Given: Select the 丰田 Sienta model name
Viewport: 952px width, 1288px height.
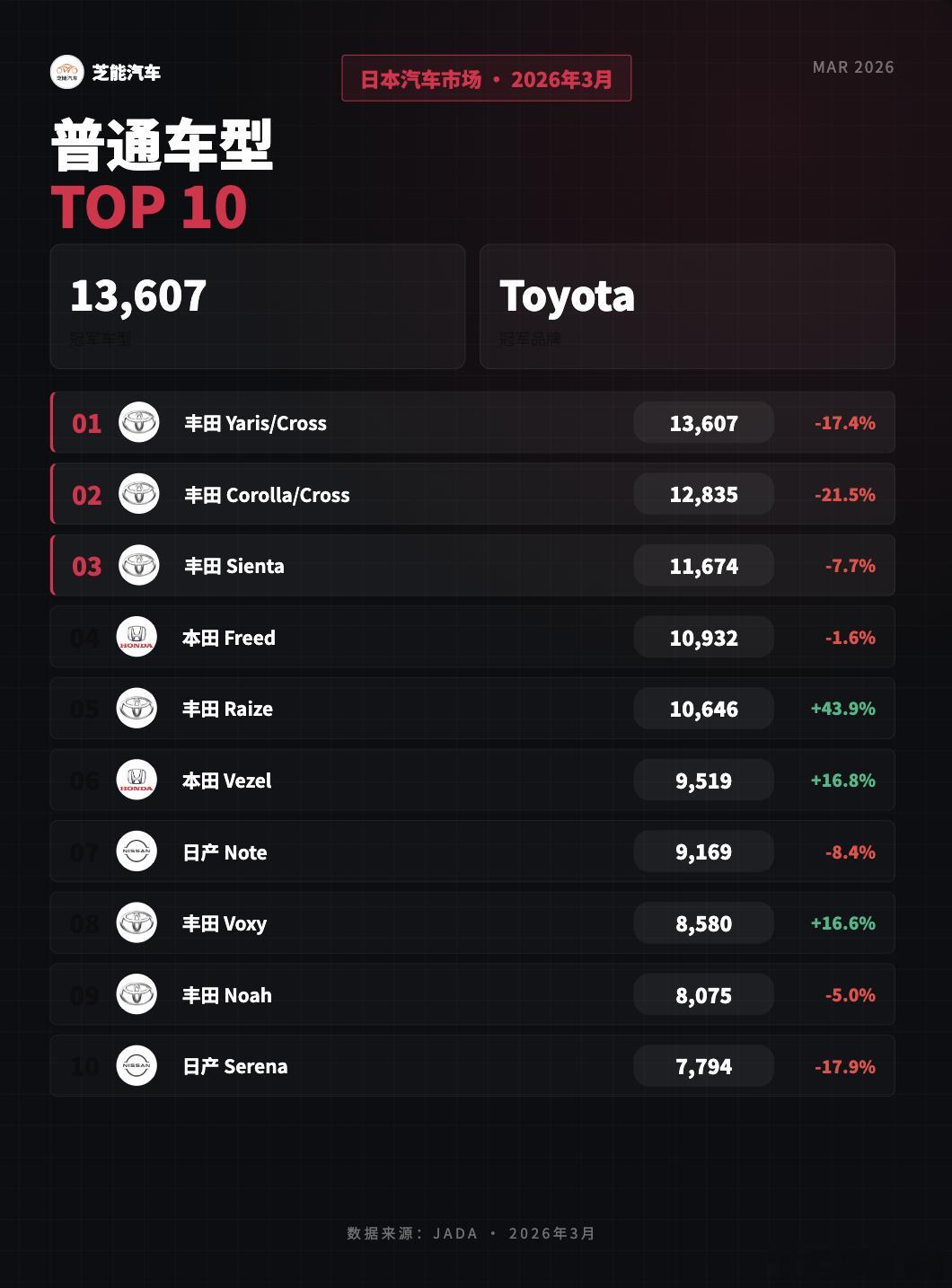Looking at the screenshot, I should click(x=234, y=566).
